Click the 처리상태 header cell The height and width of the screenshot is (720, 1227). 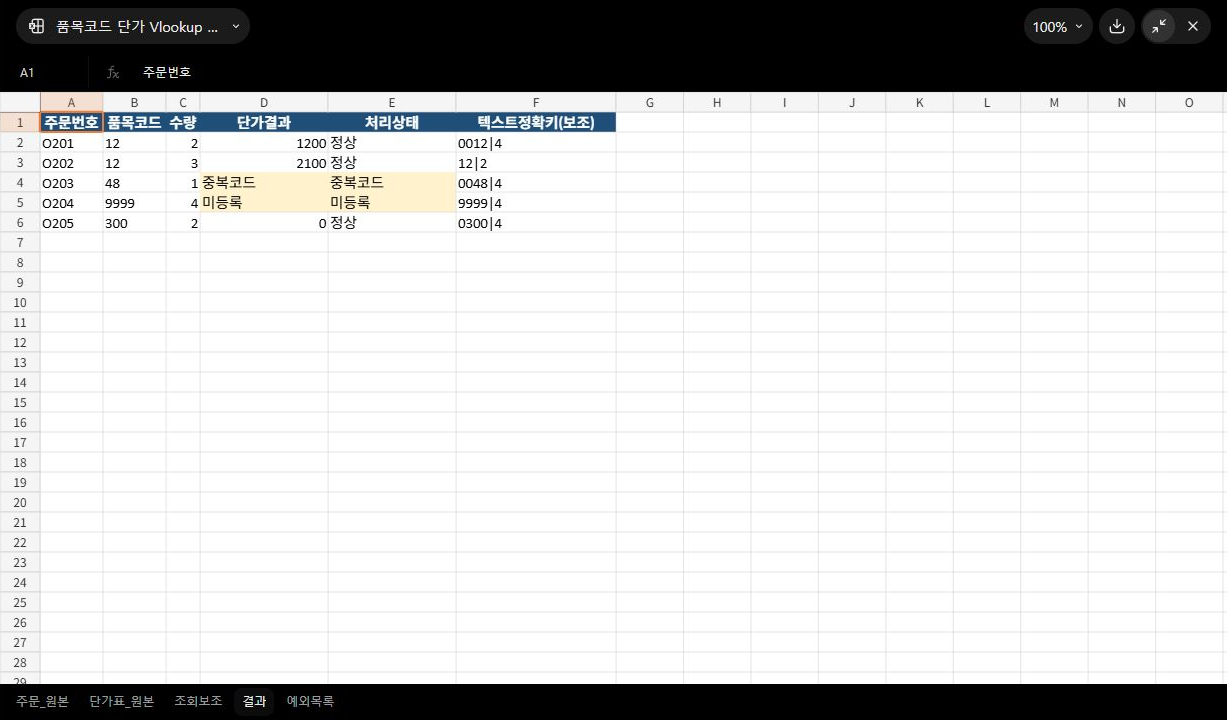click(392, 123)
